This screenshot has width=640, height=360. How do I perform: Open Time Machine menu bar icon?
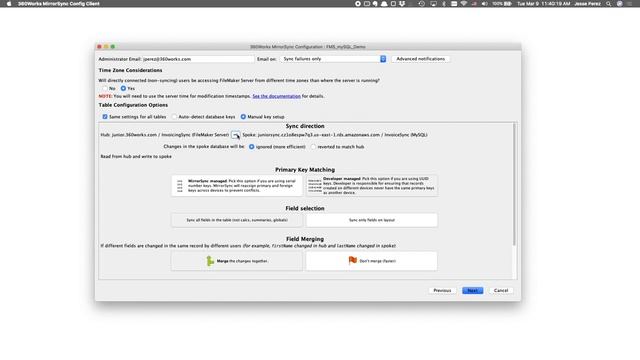coord(422,4)
